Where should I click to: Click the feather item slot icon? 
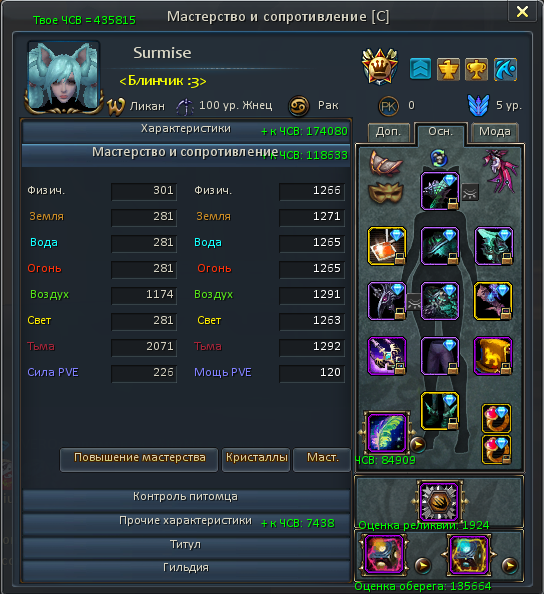tap(387, 433)
